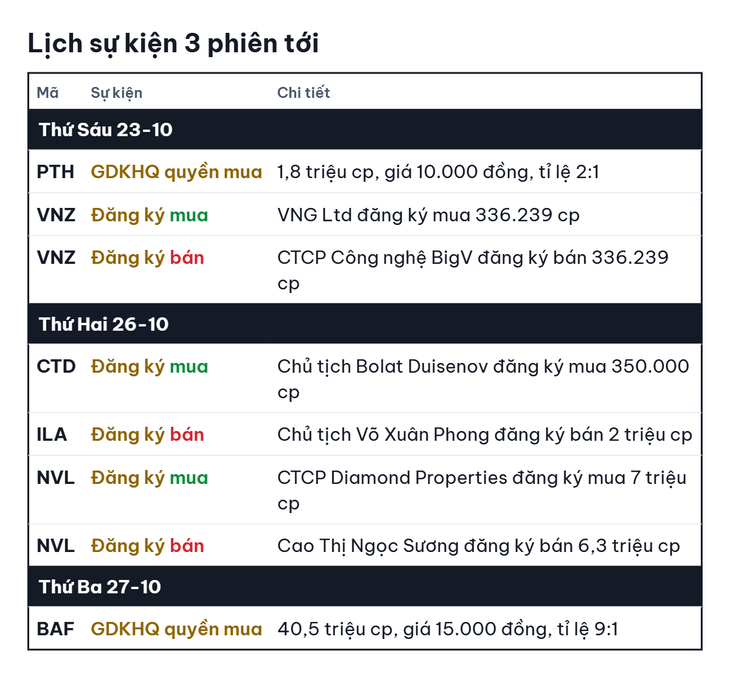The image size is (730, 673).
Task: Select the BAF stock code
Action: point(55,629)
